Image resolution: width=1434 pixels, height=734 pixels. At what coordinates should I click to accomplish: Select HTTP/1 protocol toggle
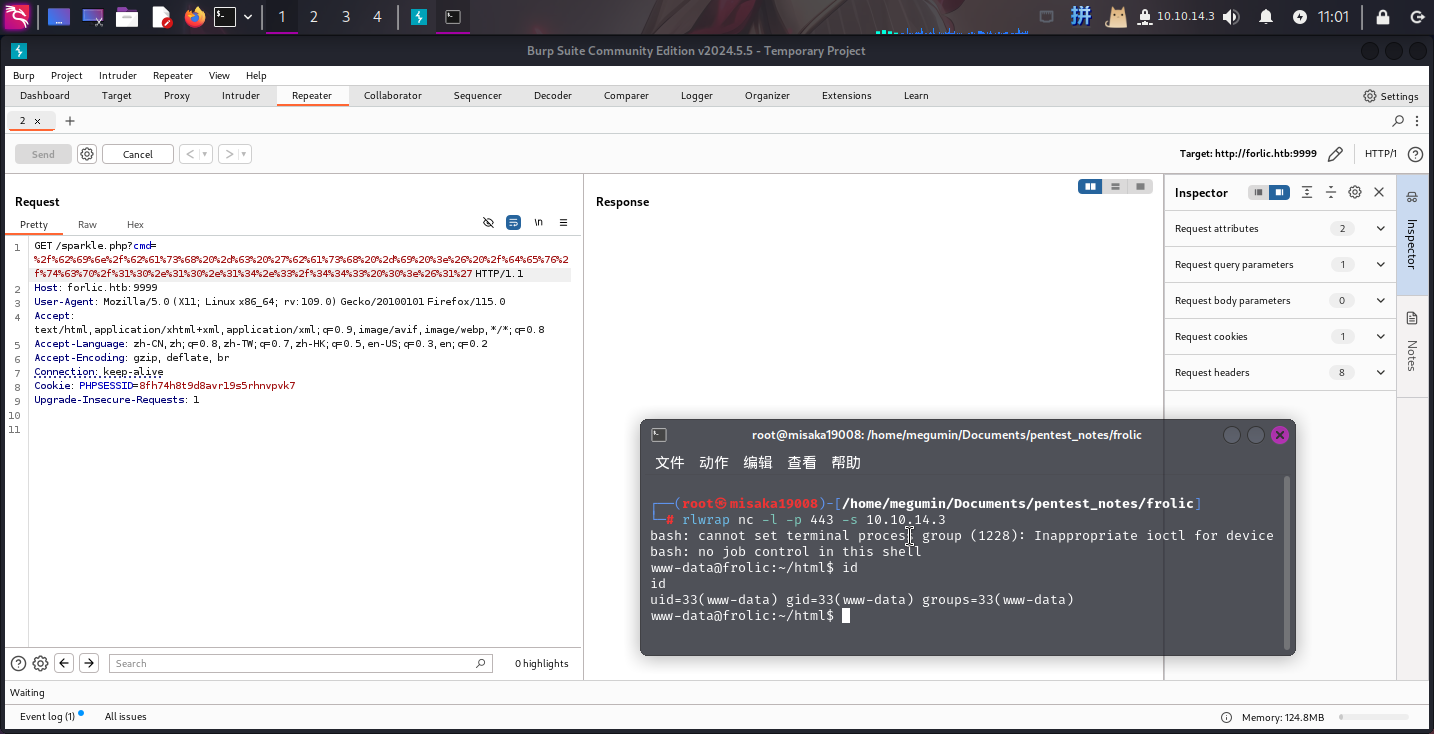click(1381, 154)
